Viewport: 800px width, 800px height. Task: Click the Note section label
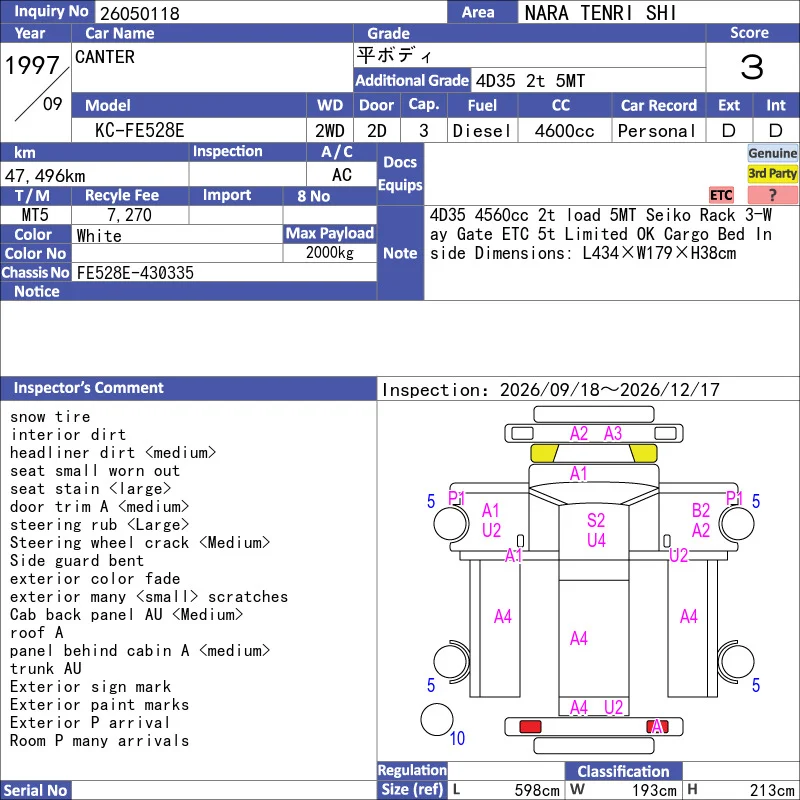(400, 253)
